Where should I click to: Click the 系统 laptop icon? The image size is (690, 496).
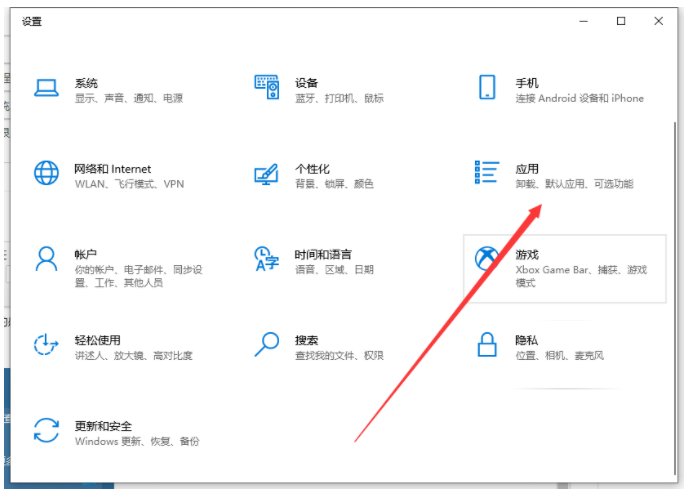tap(47, 88)
